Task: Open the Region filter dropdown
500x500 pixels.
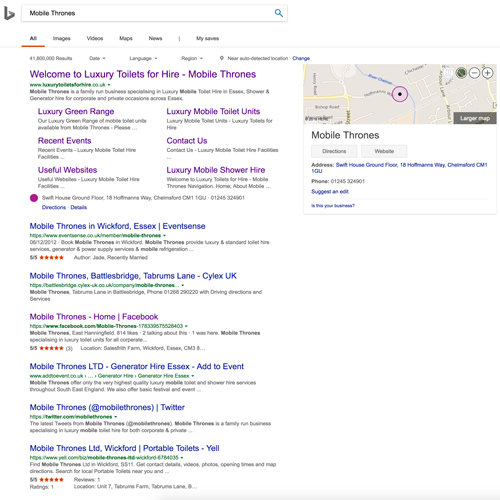Action: pos(192,58)
